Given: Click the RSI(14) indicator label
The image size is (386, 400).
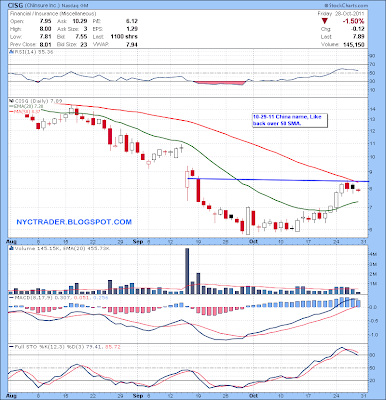Looking at the screenshot, I should pyautogui.click(x=32, y=52).
